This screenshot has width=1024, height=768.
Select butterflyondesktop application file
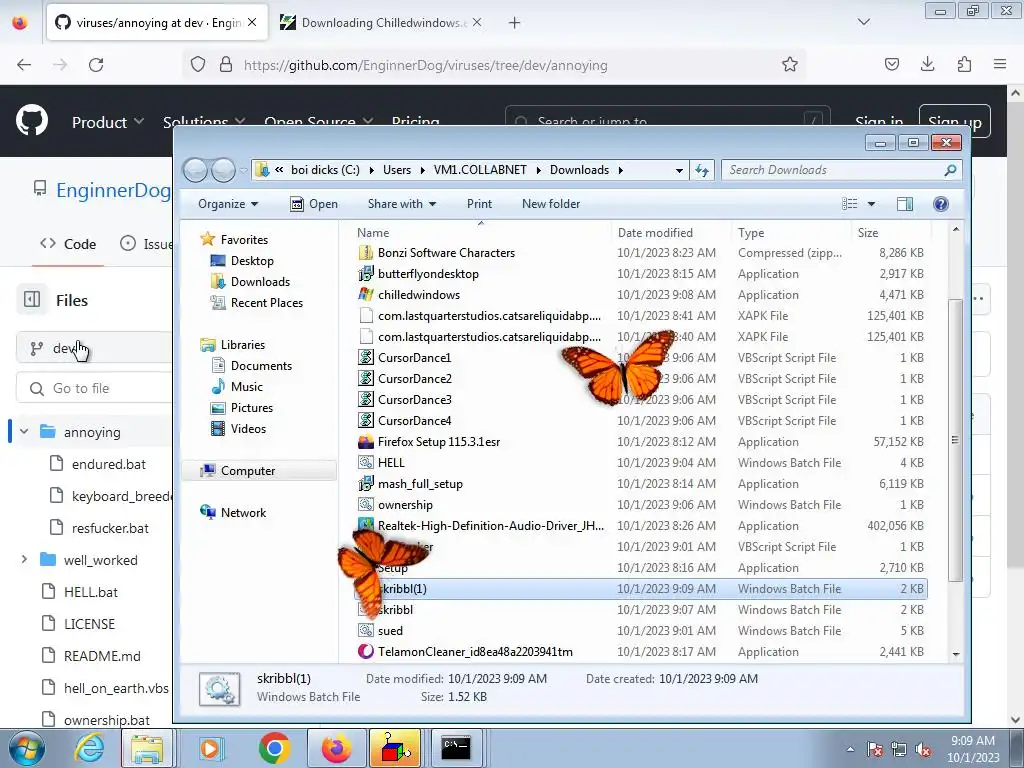click(x=428, y=274)
